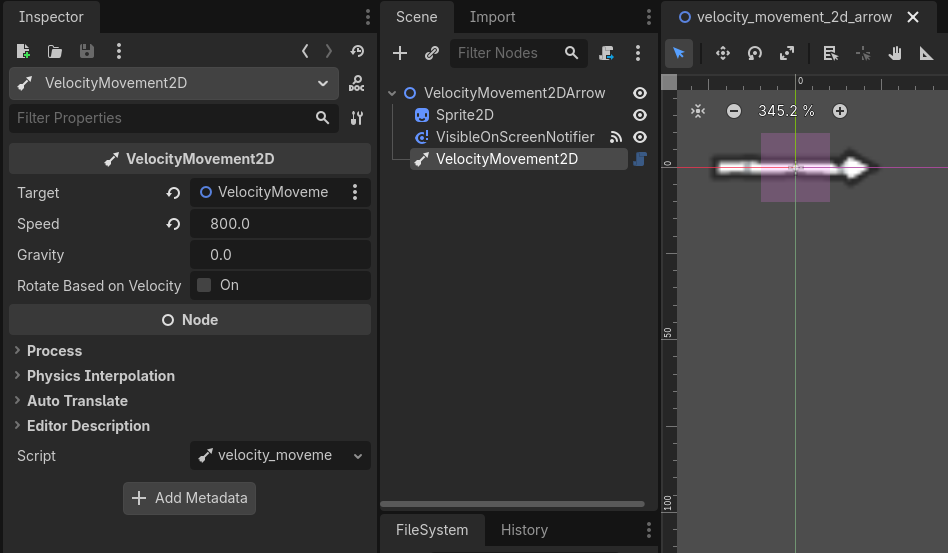The image size is (948, 553).
Task: Focus the Filter Nodes search field
Action: click(x=518, y=53)
